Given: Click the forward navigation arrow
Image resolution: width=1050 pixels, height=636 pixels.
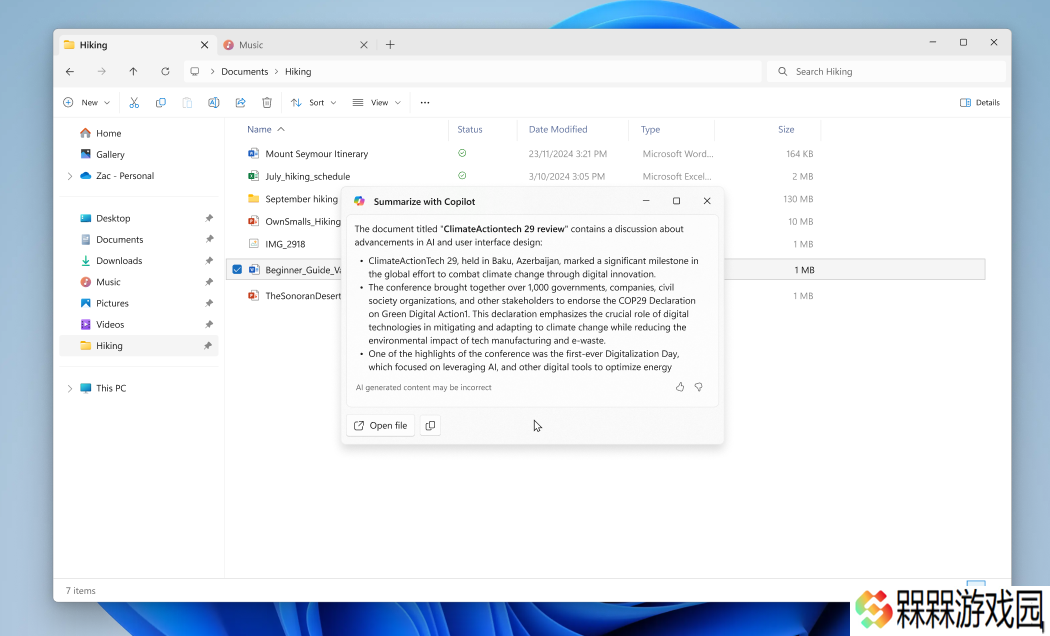Looking at the screenshot, I should click(x=101, y=72).
